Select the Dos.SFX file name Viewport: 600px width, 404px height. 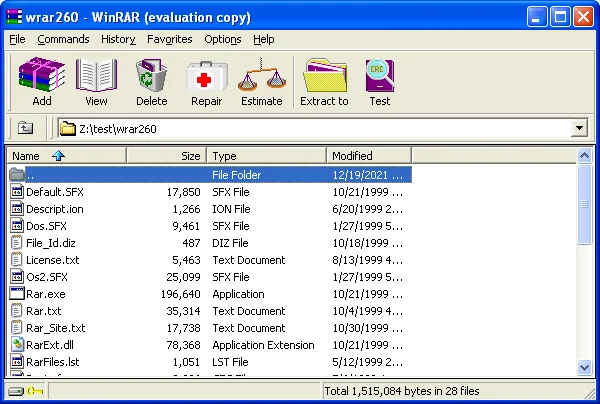(x=46, y=226)
